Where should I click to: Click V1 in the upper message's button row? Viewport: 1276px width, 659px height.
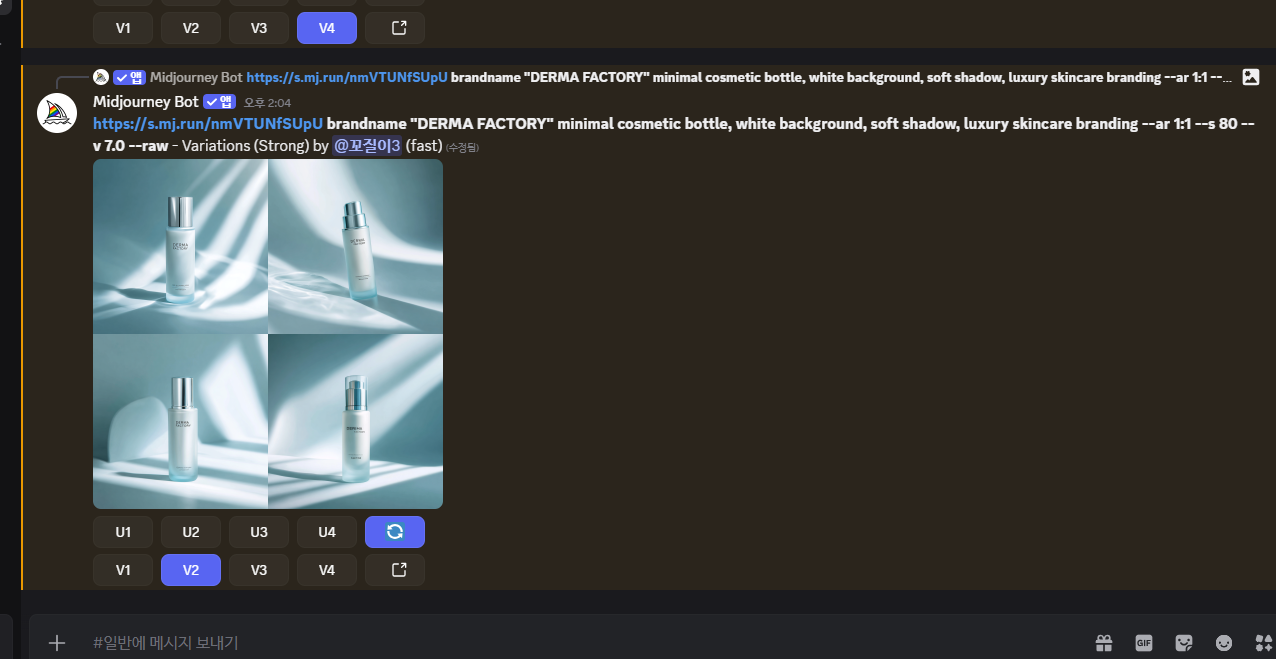pyautogui.click(x=123, y=28)
